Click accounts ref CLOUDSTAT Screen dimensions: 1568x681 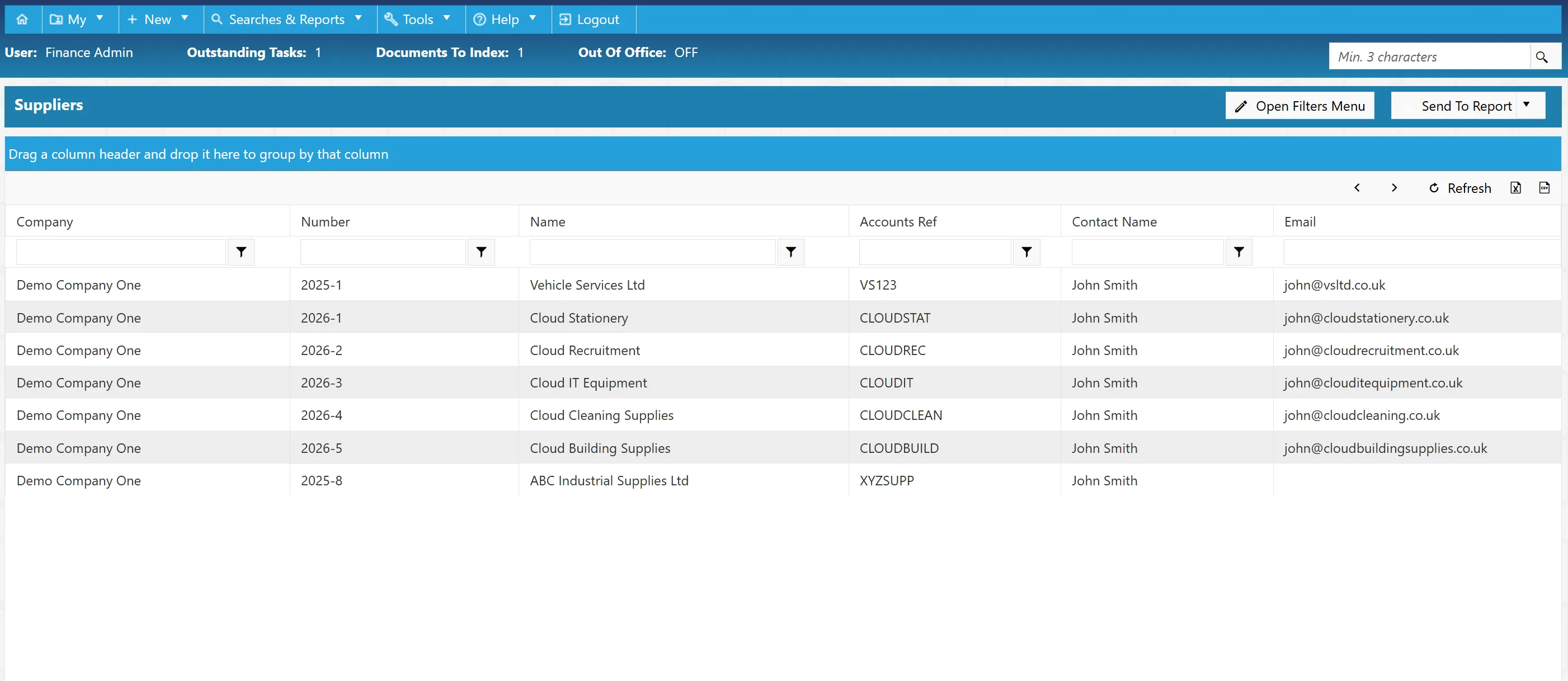(x=895, y=318)
